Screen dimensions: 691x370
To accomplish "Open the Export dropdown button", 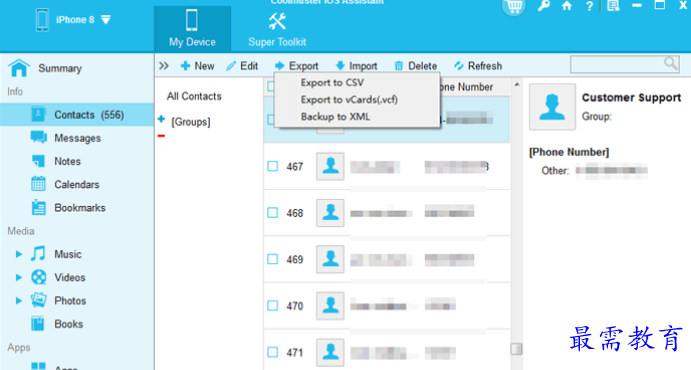I will click(296, 66).
